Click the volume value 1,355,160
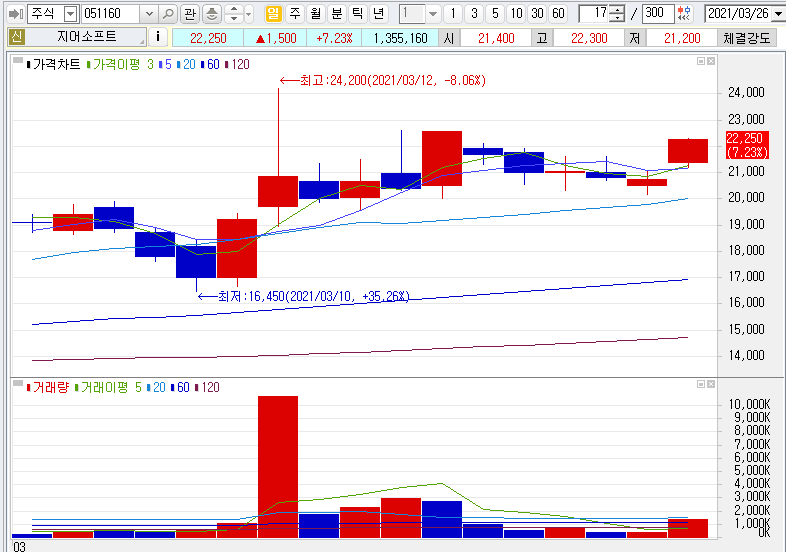Screen dimensions: 786x552 click(400, 38)
